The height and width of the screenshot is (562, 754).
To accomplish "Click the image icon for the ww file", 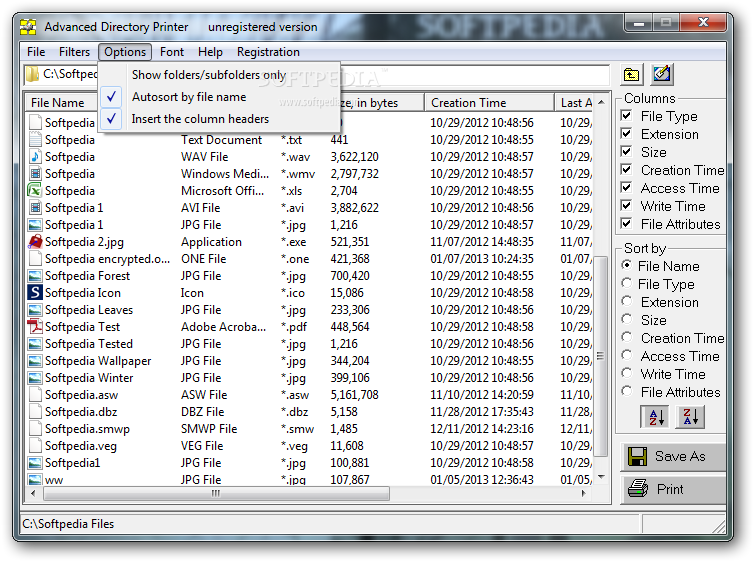I will pos(35,479).
